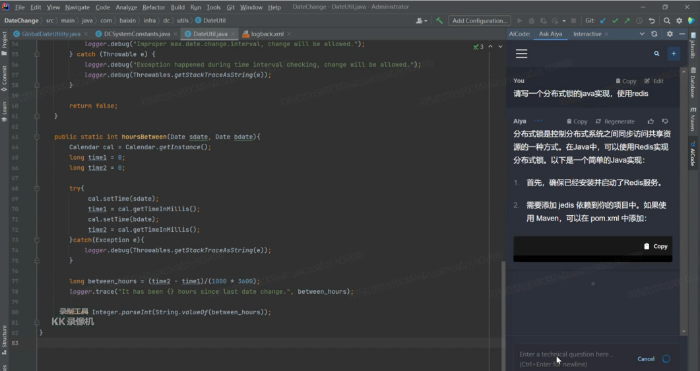Click Git Commit green checkmark
The width and height of the screenshot is (700, 371).
[x=615, y=21]
